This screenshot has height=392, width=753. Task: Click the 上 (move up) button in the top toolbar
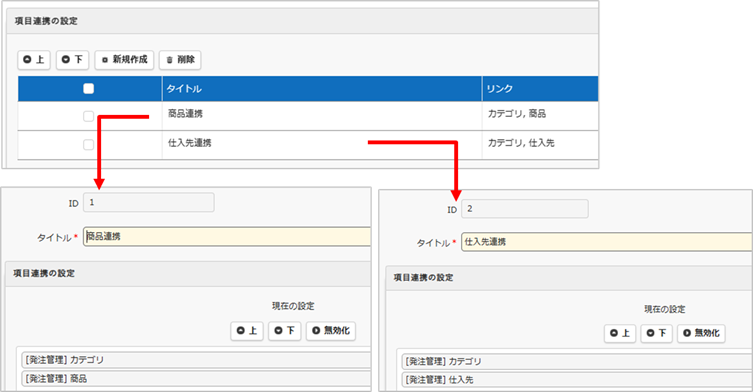(x=34, y=60)
